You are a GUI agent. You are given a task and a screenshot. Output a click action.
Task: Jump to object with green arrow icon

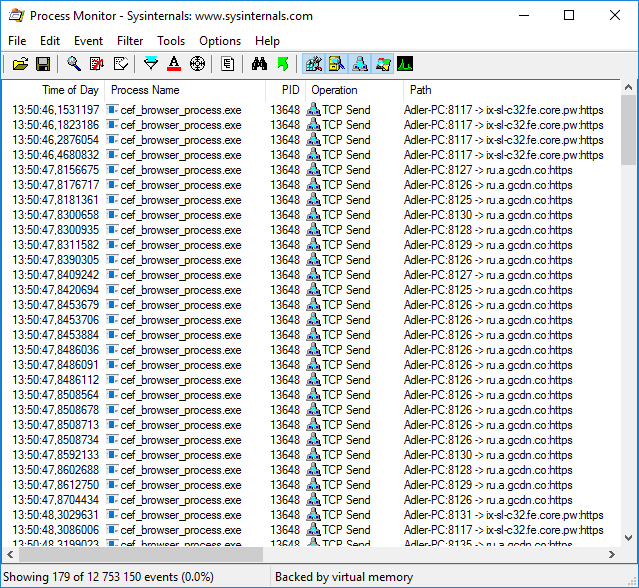tap(282, 64)
